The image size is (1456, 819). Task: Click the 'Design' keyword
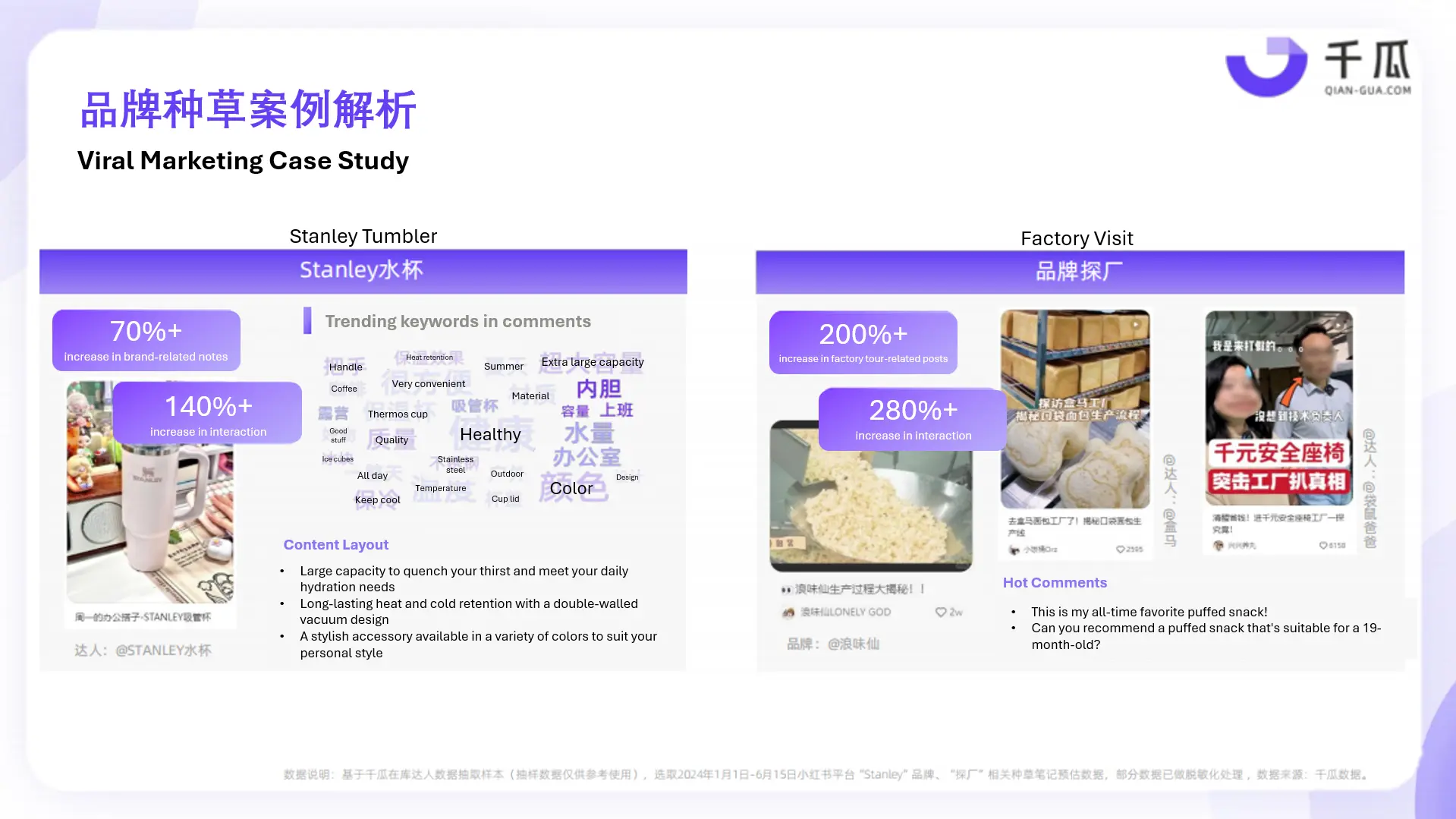pyautogui.click(x=627, y=477)
